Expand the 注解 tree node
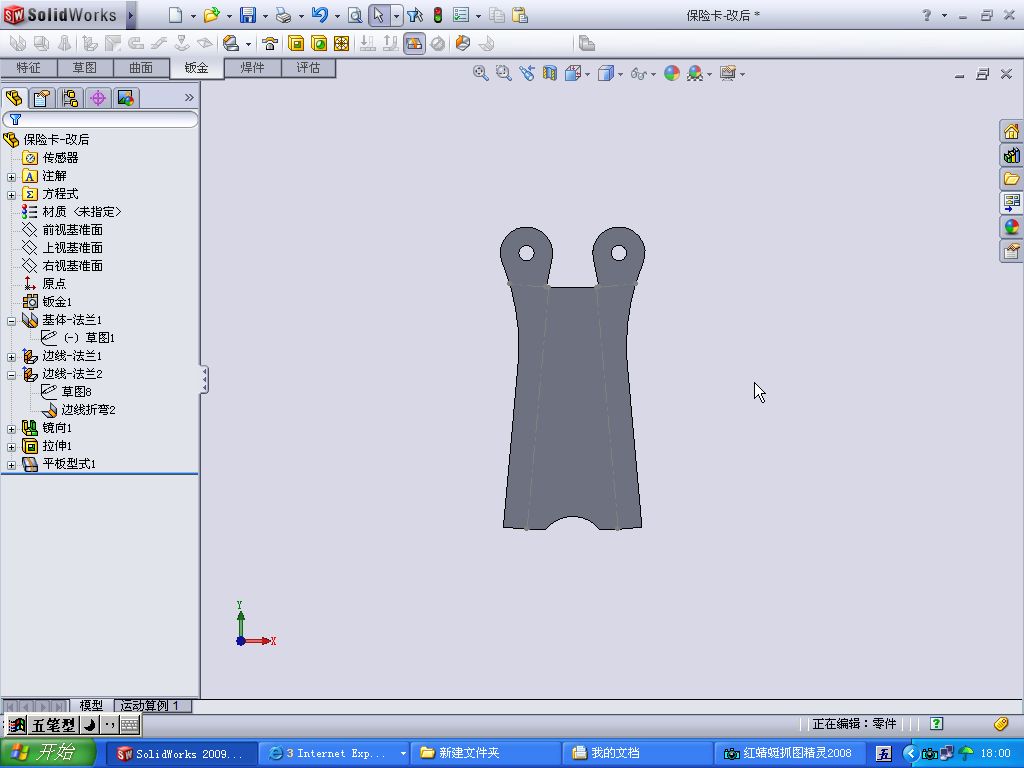The width and height of the screenshot is (1024, 768). 11,177
